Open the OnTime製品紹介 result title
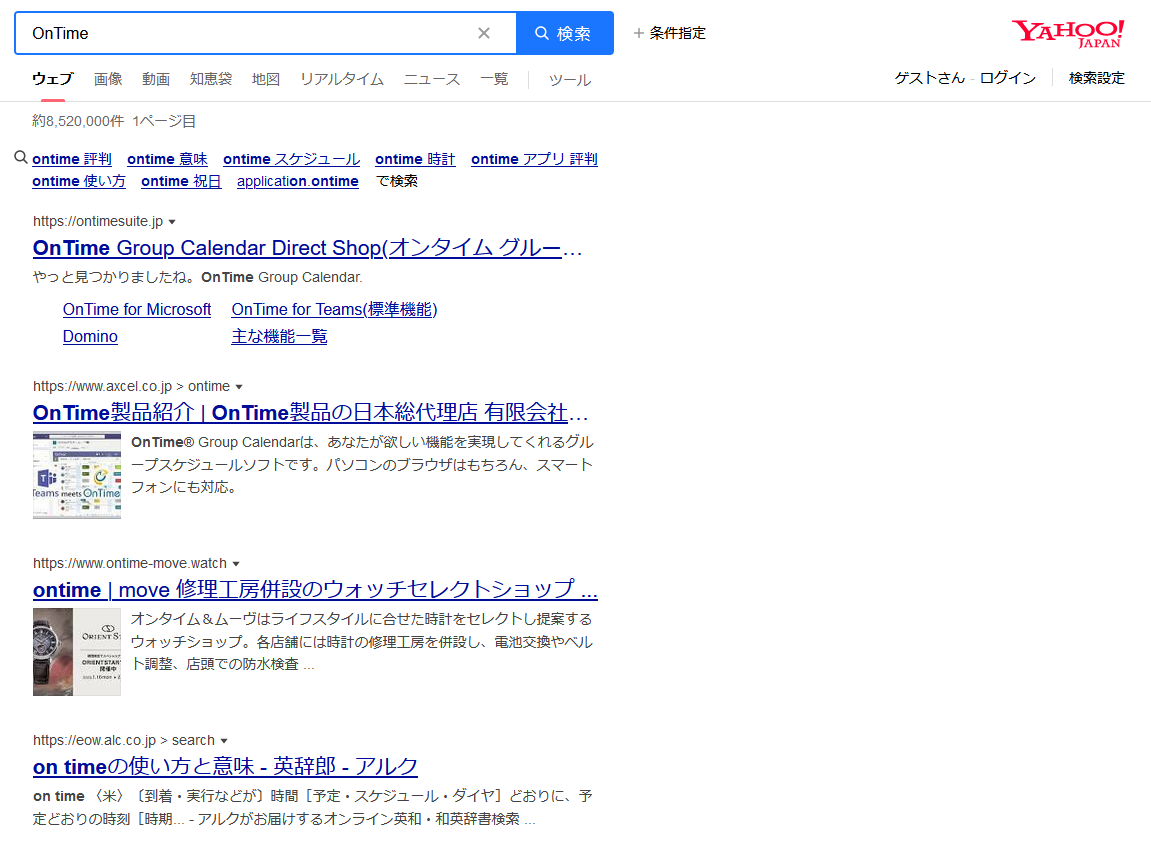This screenshot has height=849, width=1151. tap(311, 413)
